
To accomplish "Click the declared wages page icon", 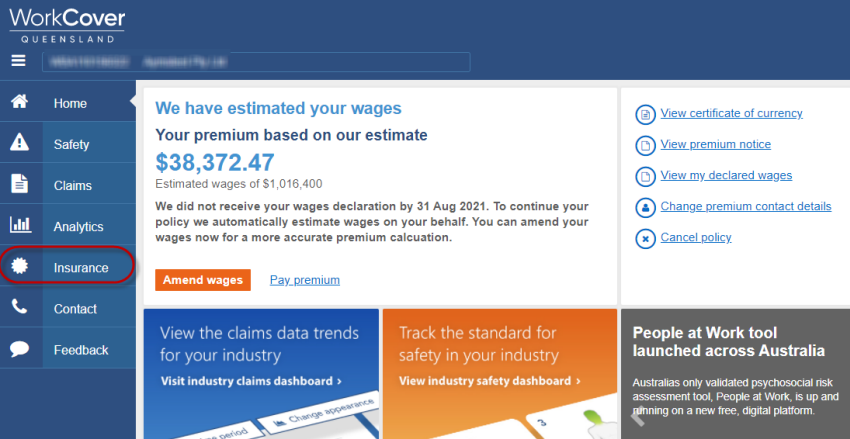I will click(645, 176).
